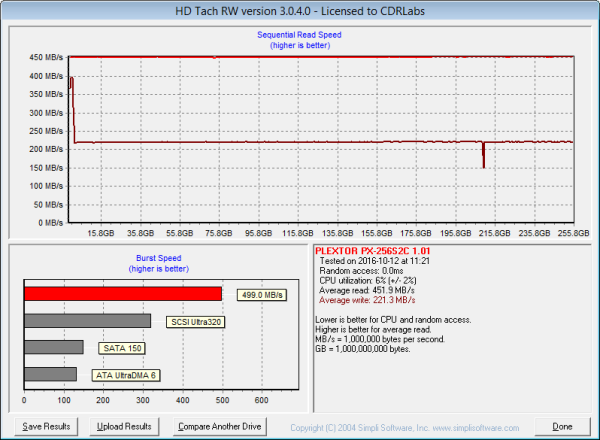Click the 499.0 MB/s burst label
Image resolution: width=600 pixels, height=440 pixels.
(x=262, y=295)
